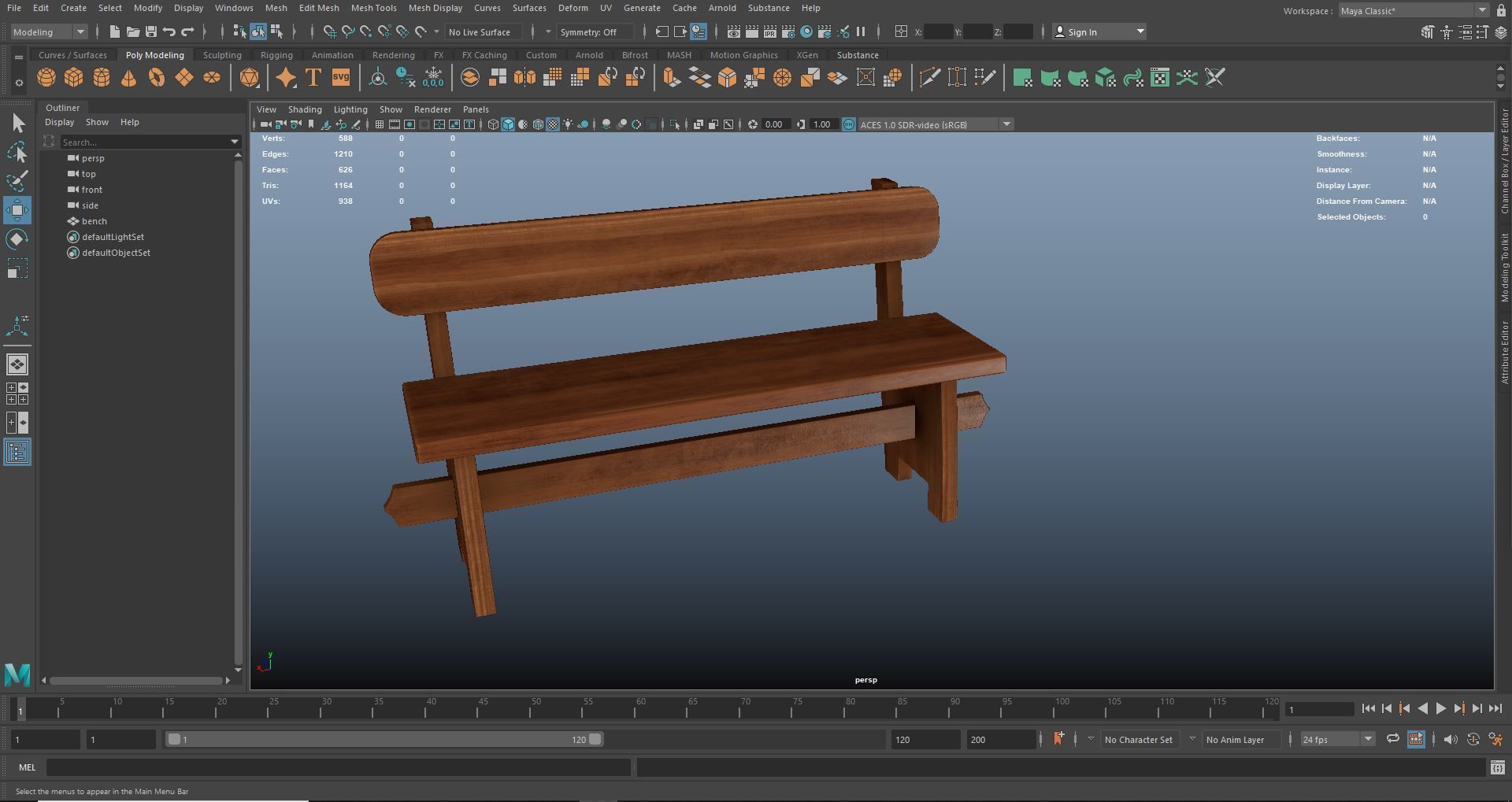
Task: Expand the Sign In dropdown
Action: (1140, 32)
